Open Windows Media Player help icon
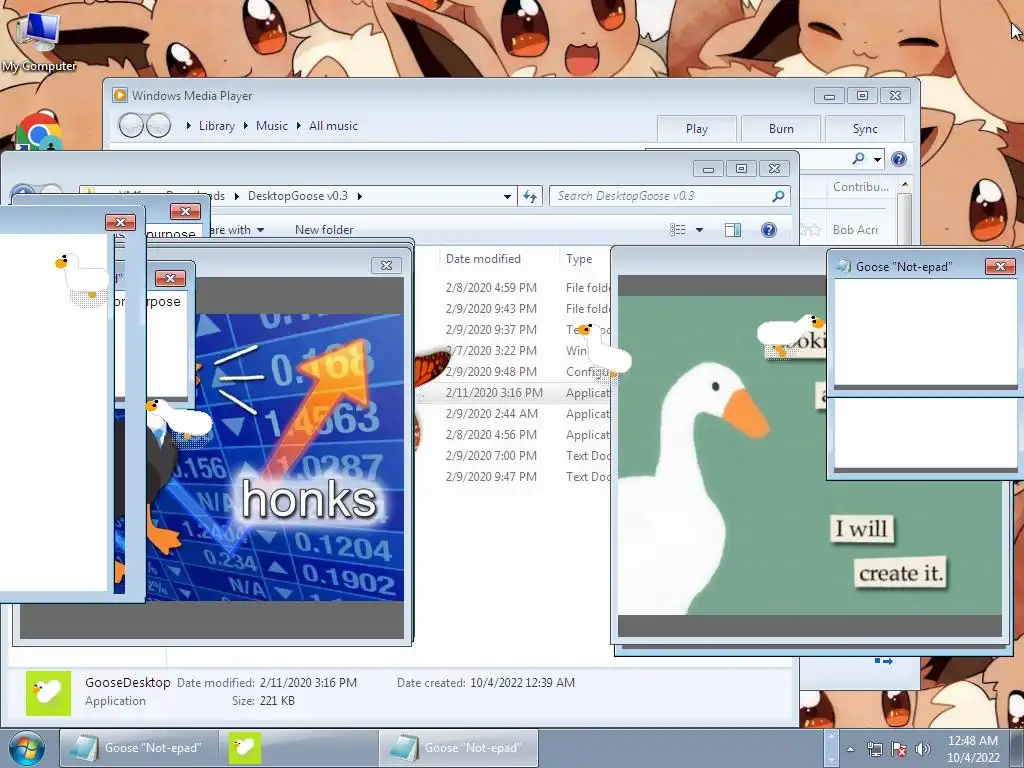Screen dimensions: 1024x768 click(x=899, y=159)
